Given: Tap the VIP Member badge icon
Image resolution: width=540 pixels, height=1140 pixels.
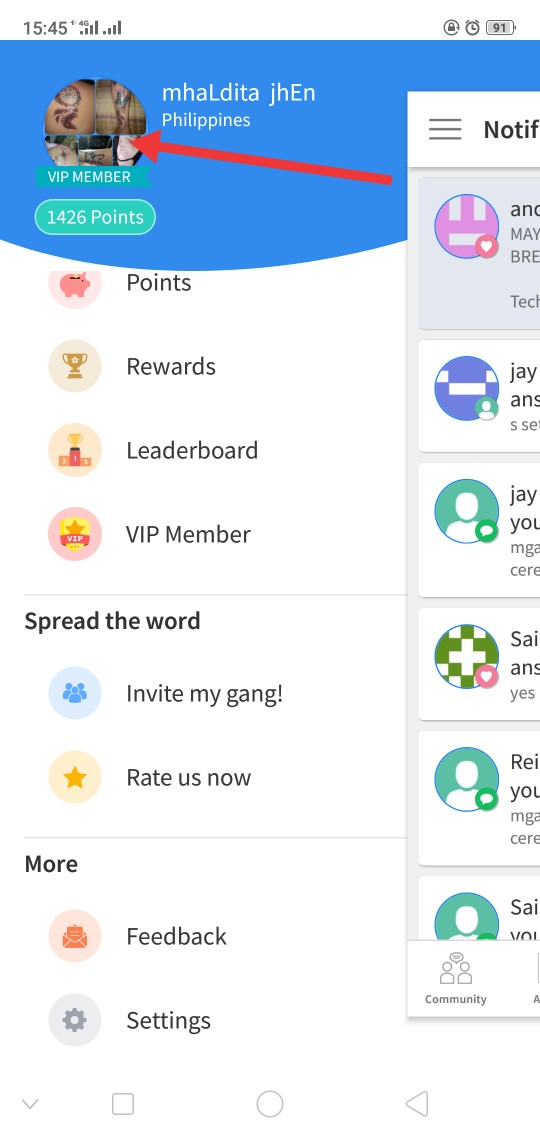Looking at the screenshot, I should coord(74,534).
